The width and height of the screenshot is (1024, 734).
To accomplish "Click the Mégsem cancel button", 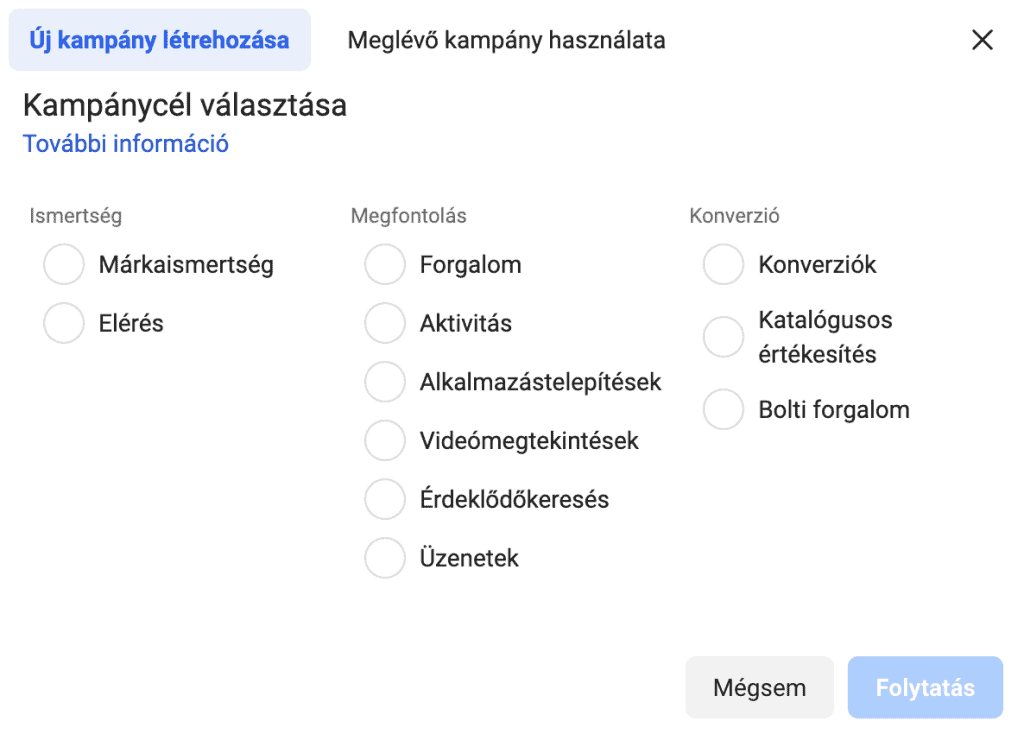I will pyautogui.click(x=759, y=688).
